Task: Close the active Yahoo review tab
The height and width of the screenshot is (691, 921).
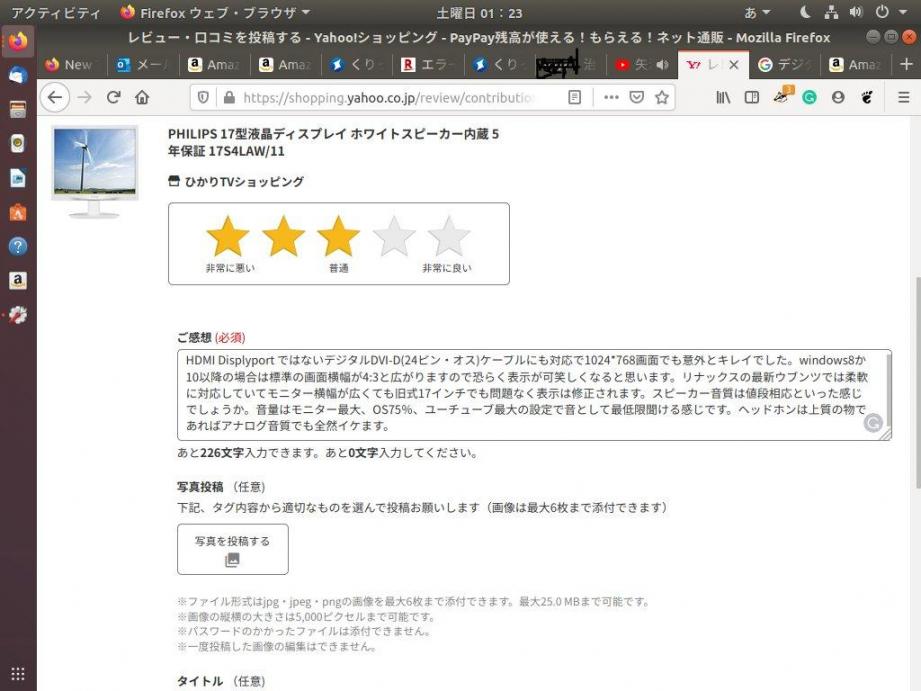Action: click(x=734, y=65)
